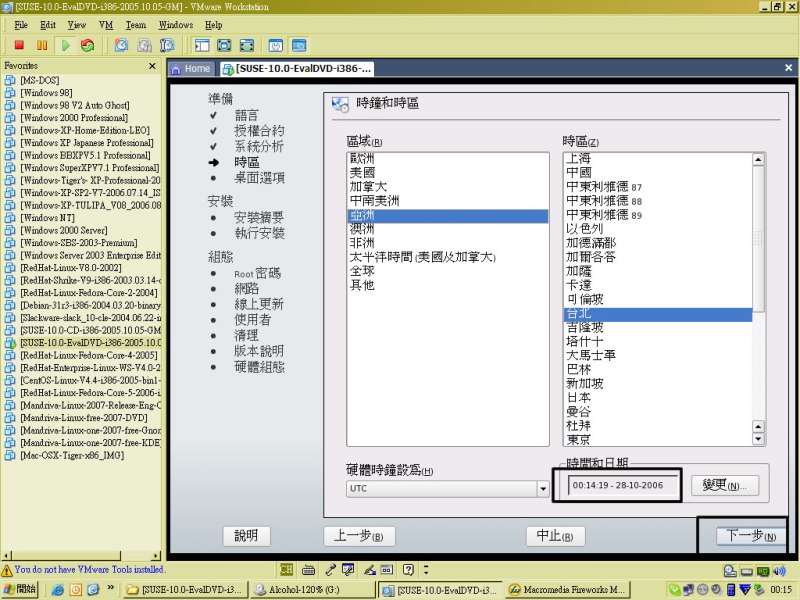
Task: Open the Edit menu
Action: pos(48,25)
